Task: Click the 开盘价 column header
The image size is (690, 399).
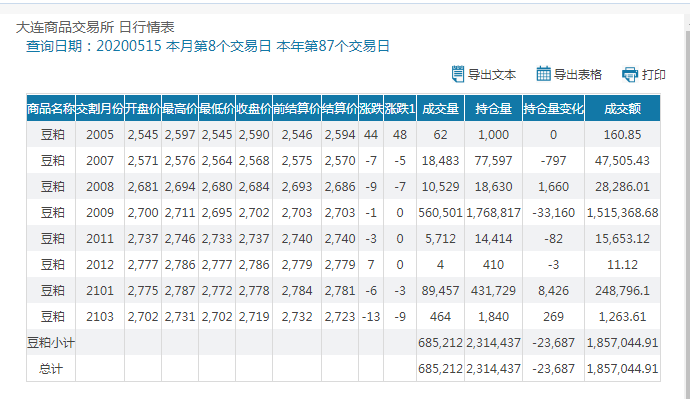Action: point(143,108)
